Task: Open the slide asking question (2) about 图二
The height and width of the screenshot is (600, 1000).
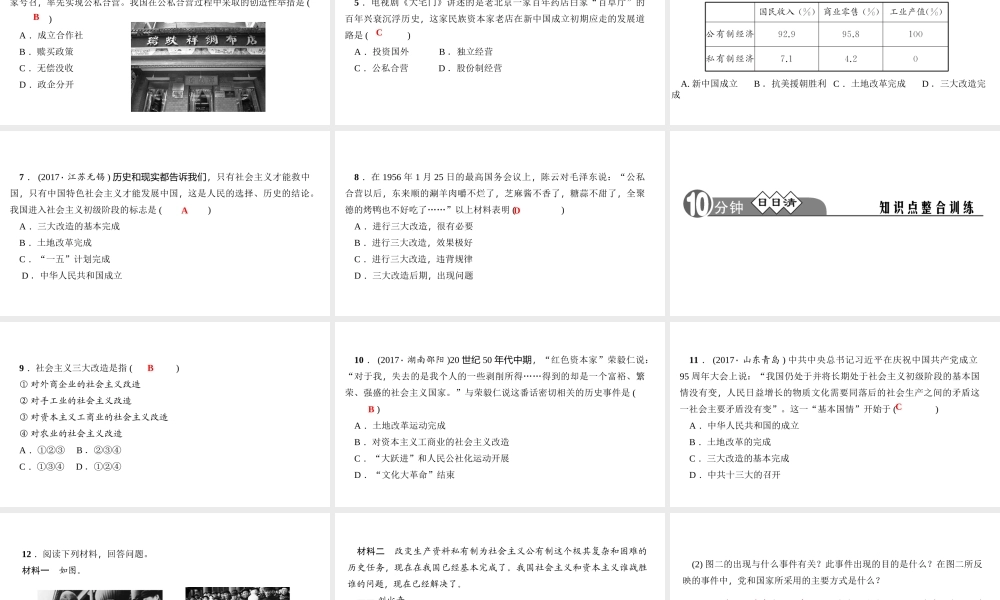Action: 835,557
